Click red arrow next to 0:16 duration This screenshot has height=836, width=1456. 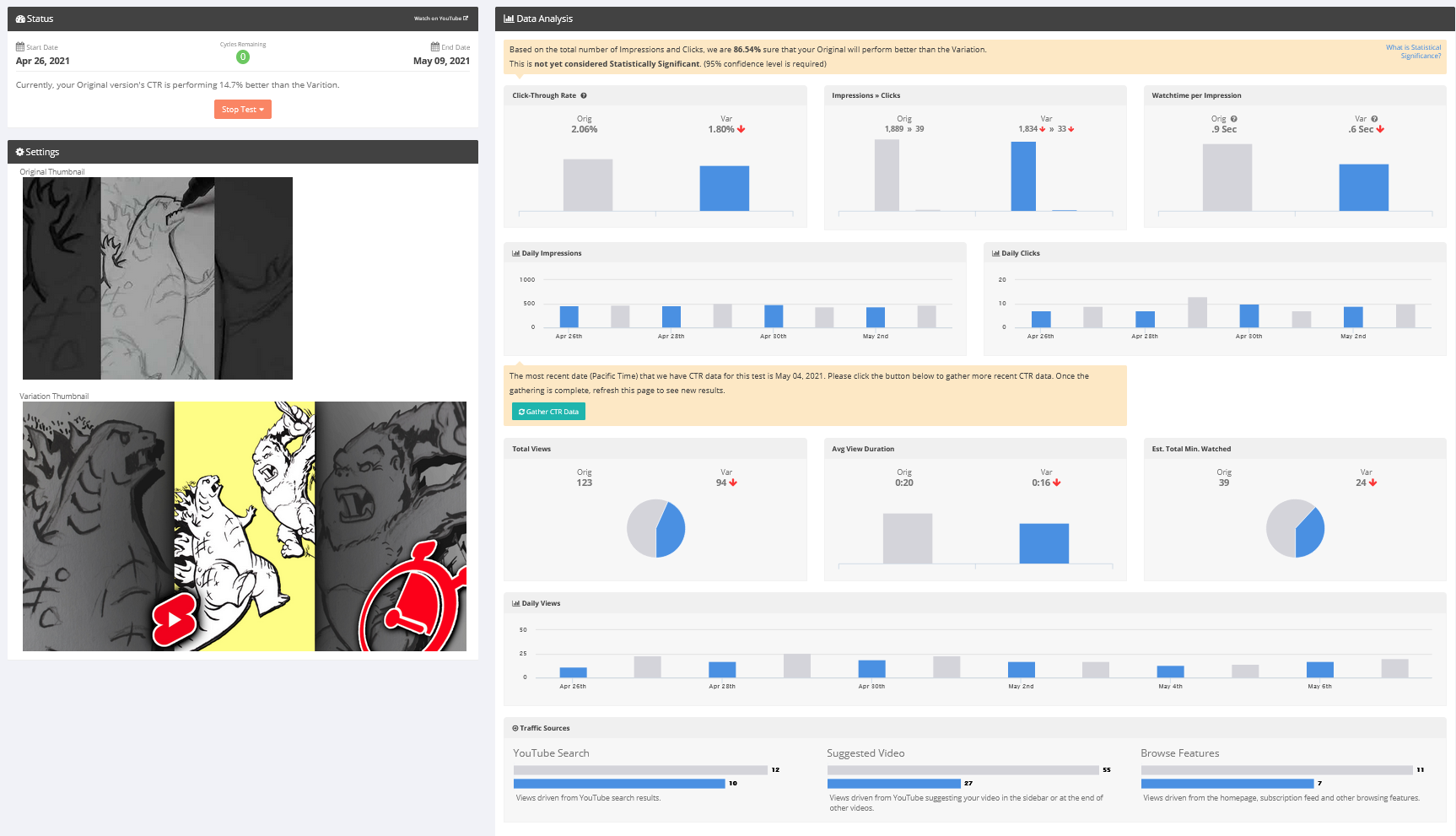coord(1057,483)
